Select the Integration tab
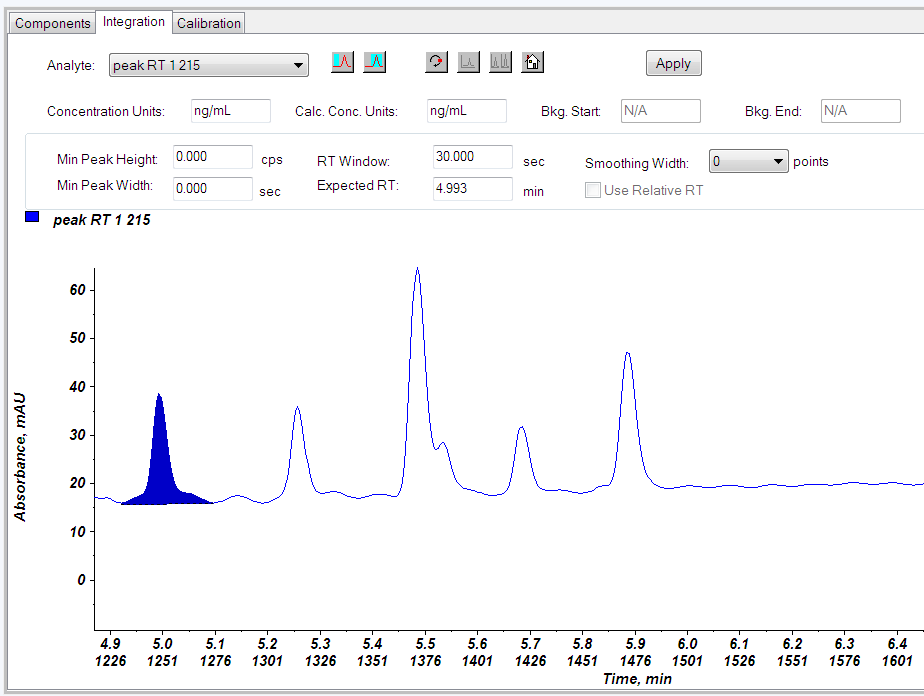 pos(134,22)
